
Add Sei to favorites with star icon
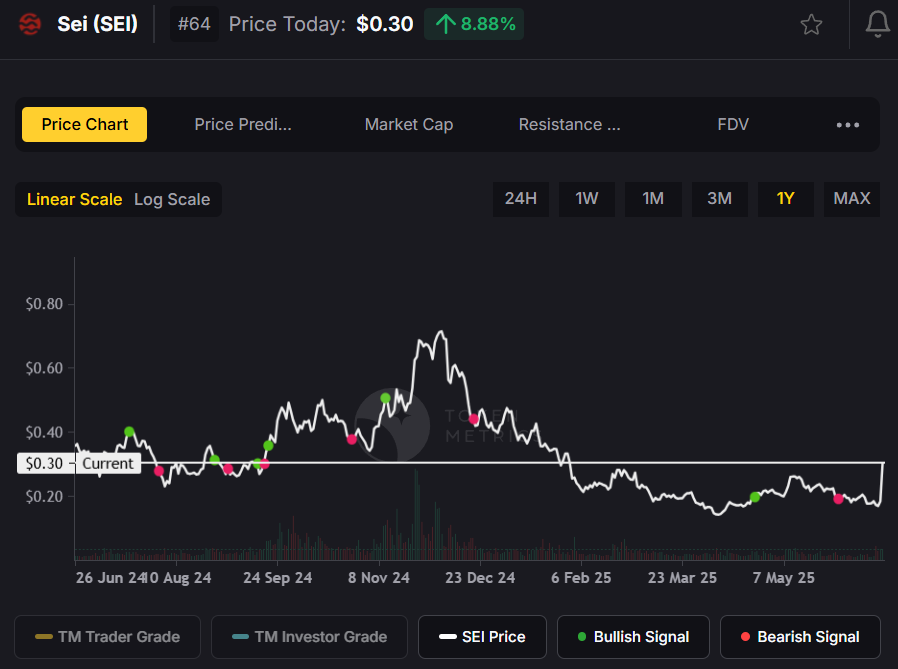point(811,25)
